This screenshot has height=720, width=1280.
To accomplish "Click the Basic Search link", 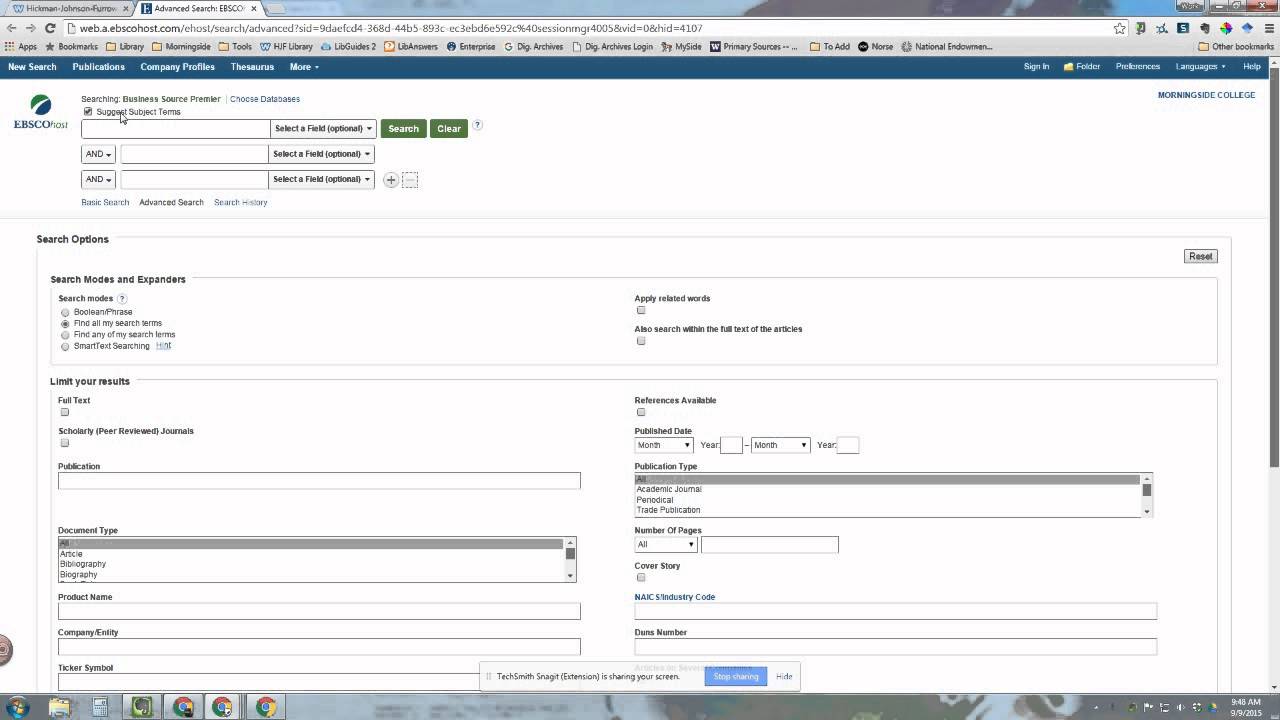I will tap(105, 202).
